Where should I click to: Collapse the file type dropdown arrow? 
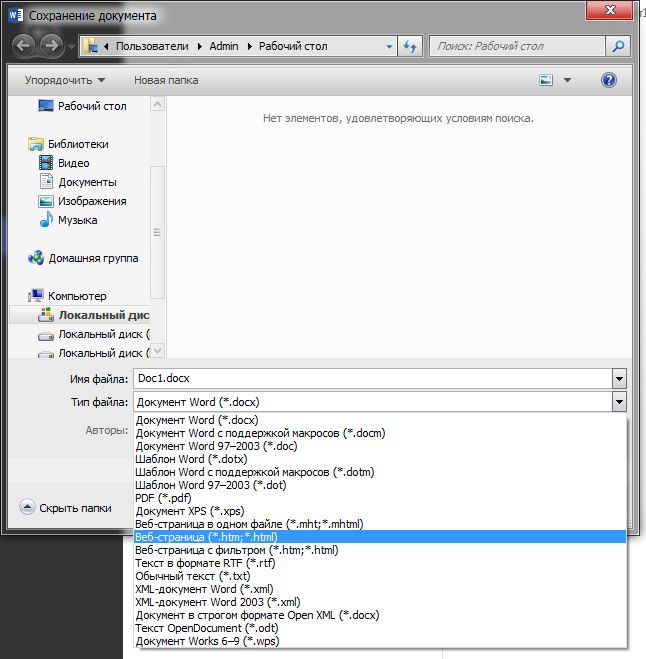619,402
